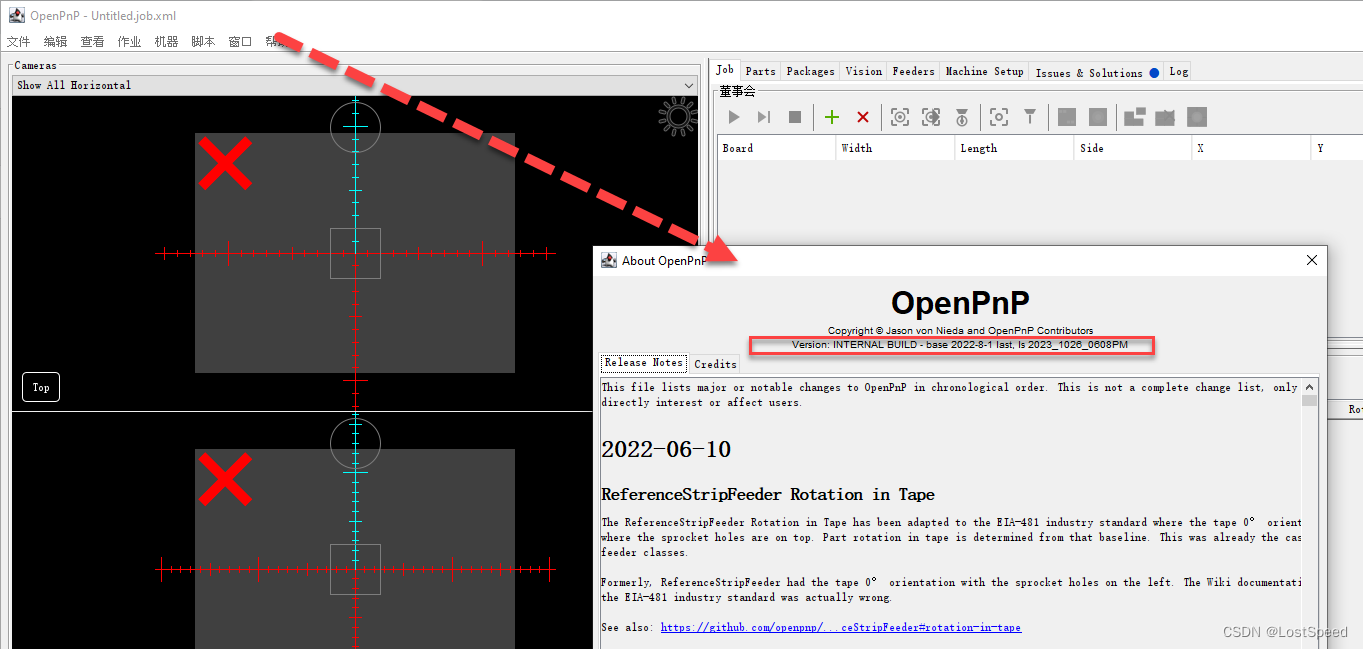Click the Width column header
Image resolution: width=1363 pixels, height=649 pixels.
click(895, 148)
